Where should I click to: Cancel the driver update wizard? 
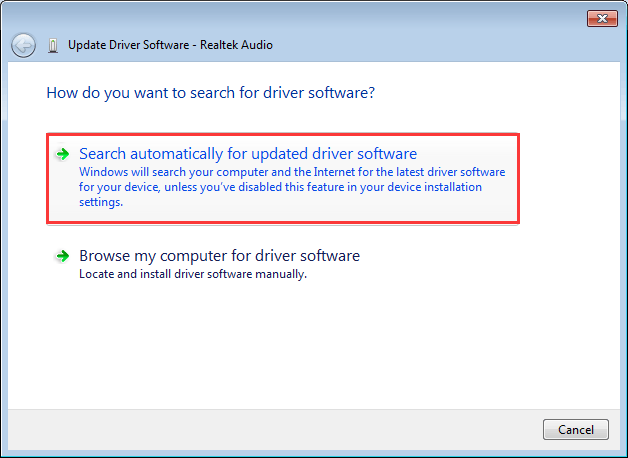576,430
